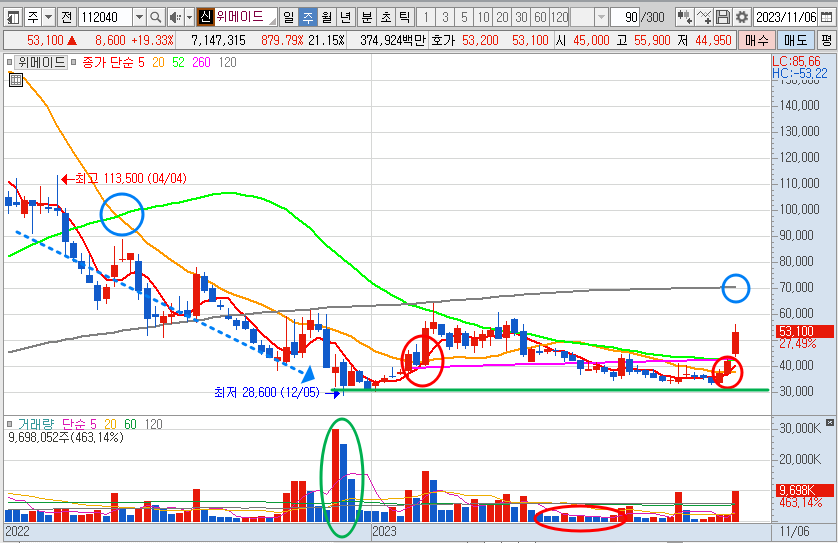Click the 매도 sell button
Screen dimensions: 838x543
pos(795,40)
